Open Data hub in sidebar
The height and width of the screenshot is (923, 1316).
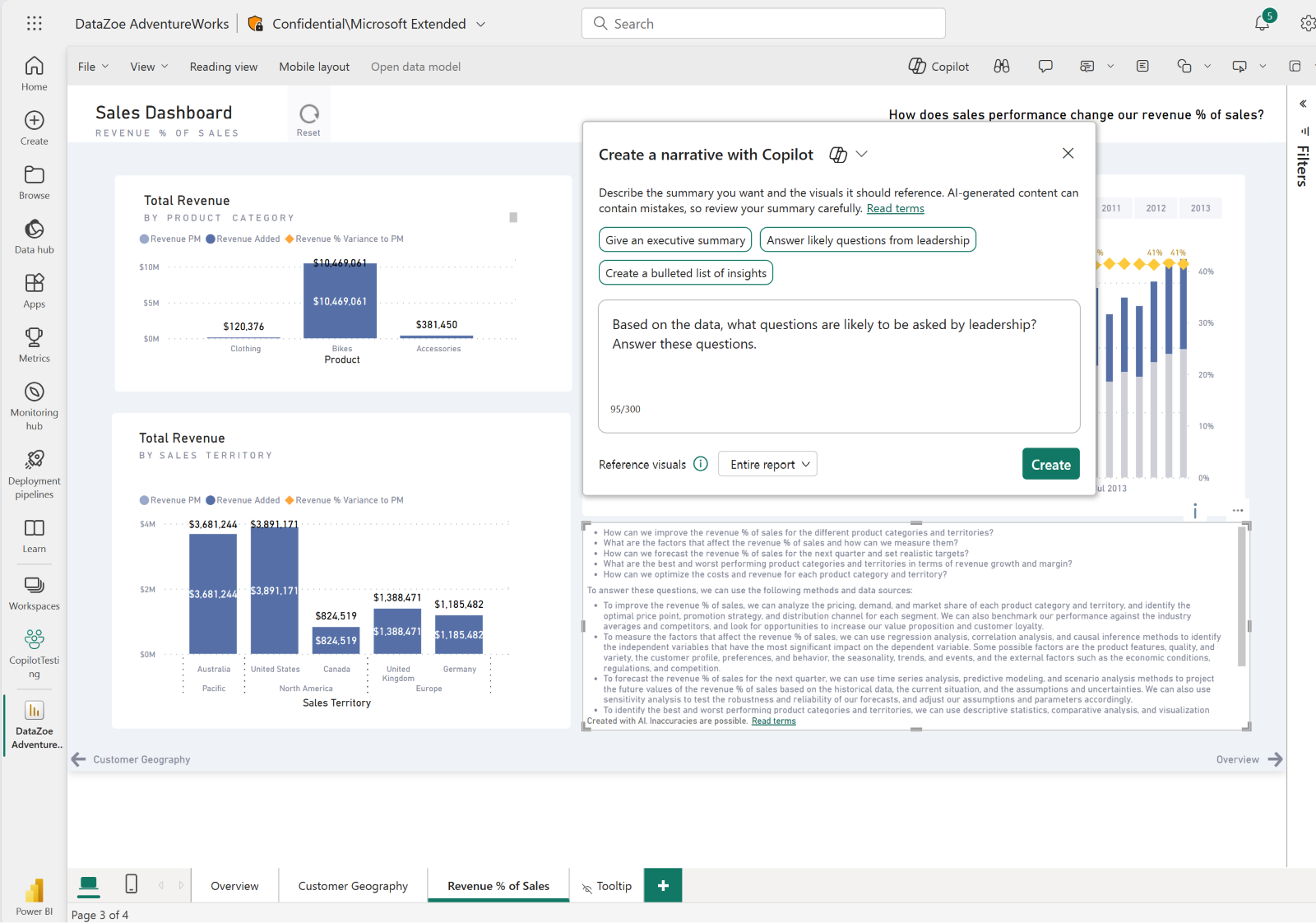[34, 236]
